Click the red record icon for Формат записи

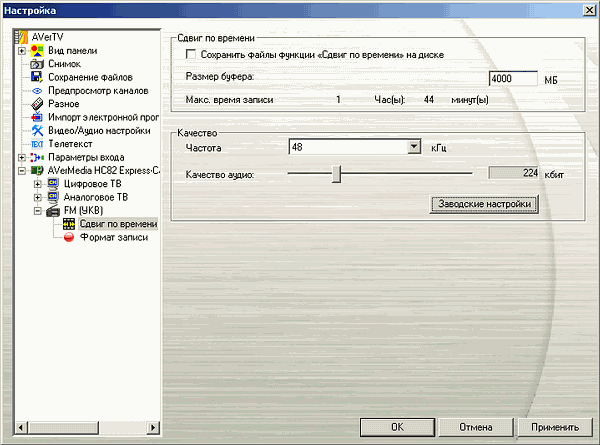pyautogui.click(x=69, y=238)
